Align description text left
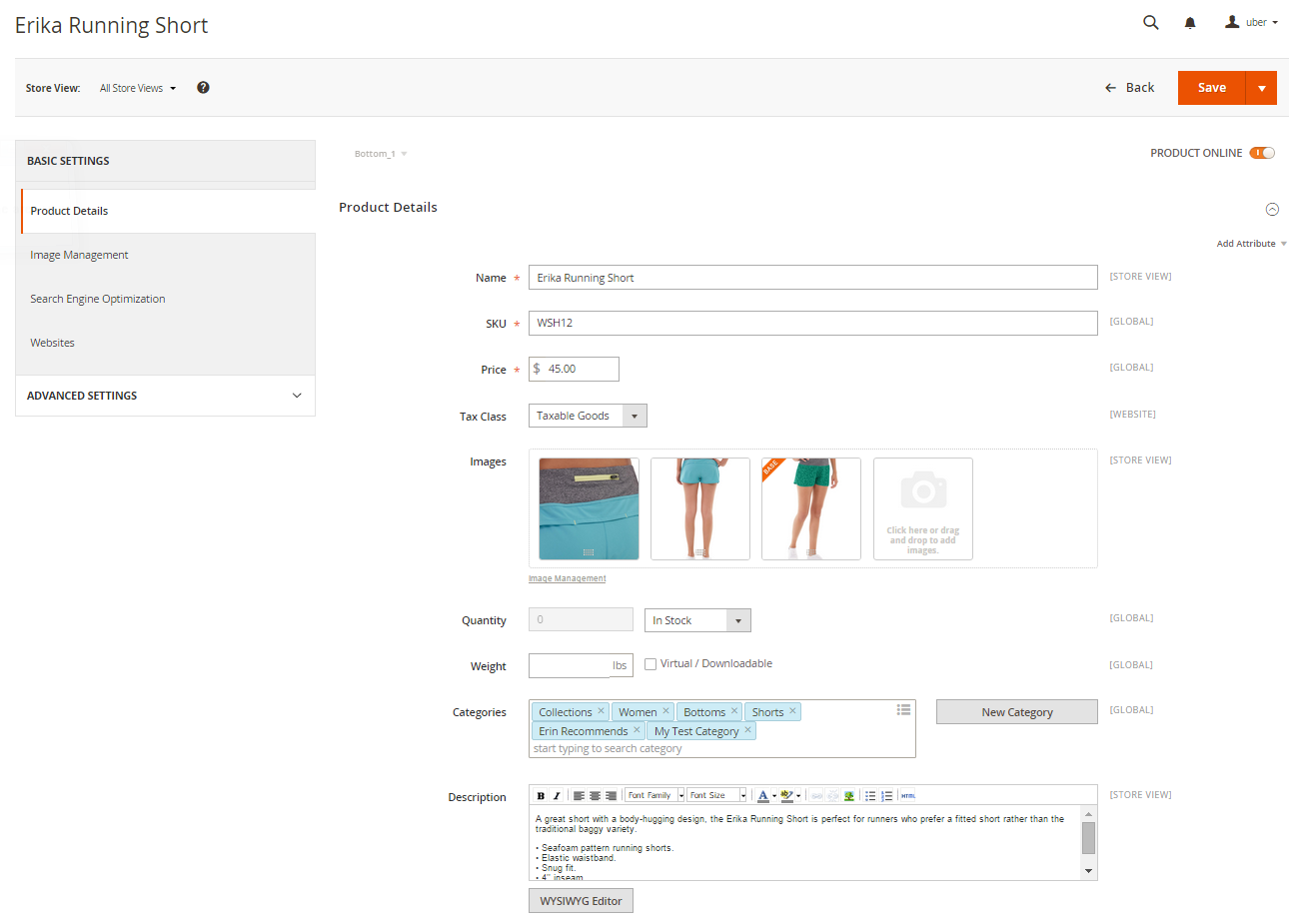1293x924 pixels. coord(579,795)
